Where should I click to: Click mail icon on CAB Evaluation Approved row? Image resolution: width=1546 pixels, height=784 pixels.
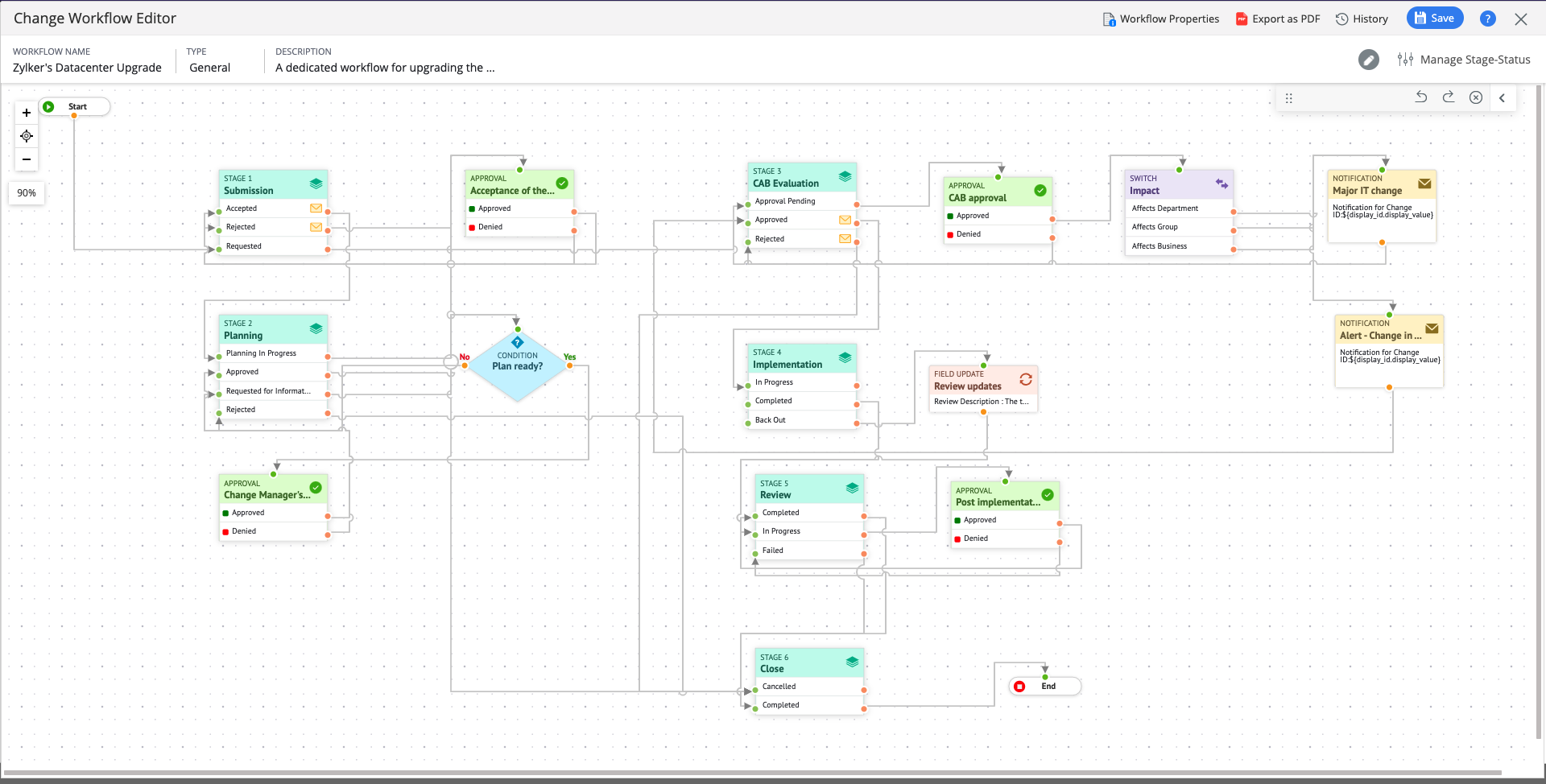click(x=845, y=220)
